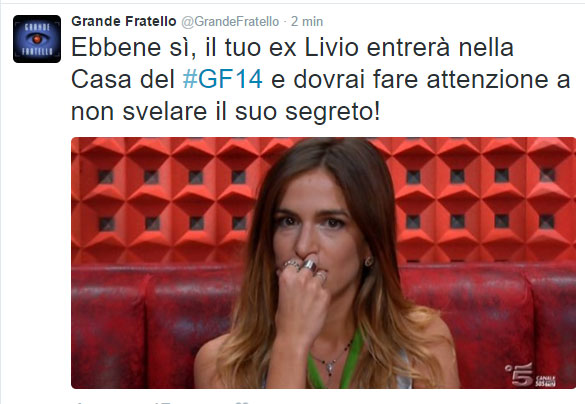585x404 pixels.
Task: Open the @GrandeFratello handle link
Action: point(230,22)
